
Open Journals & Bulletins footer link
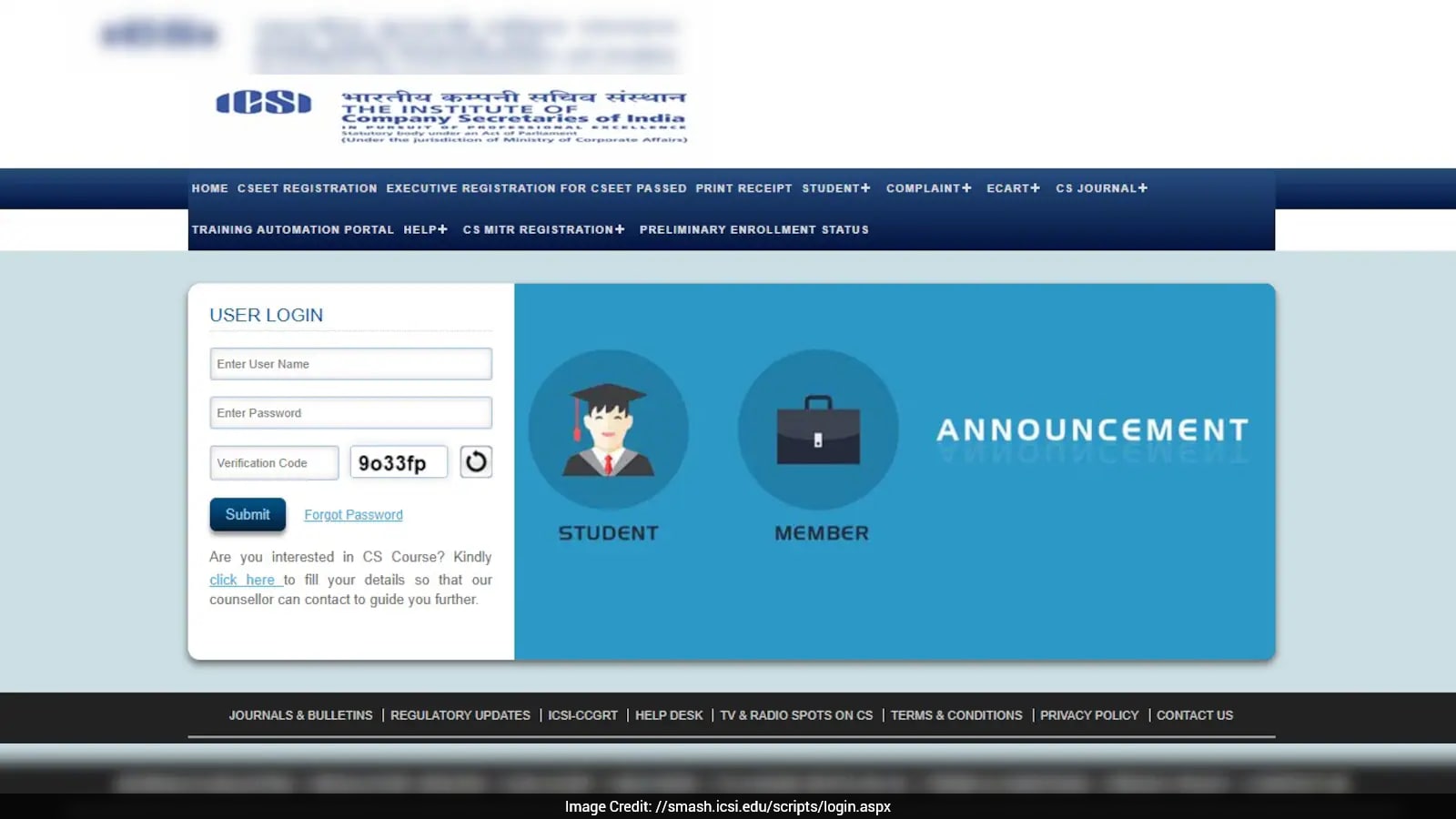[x=300, y=715]
